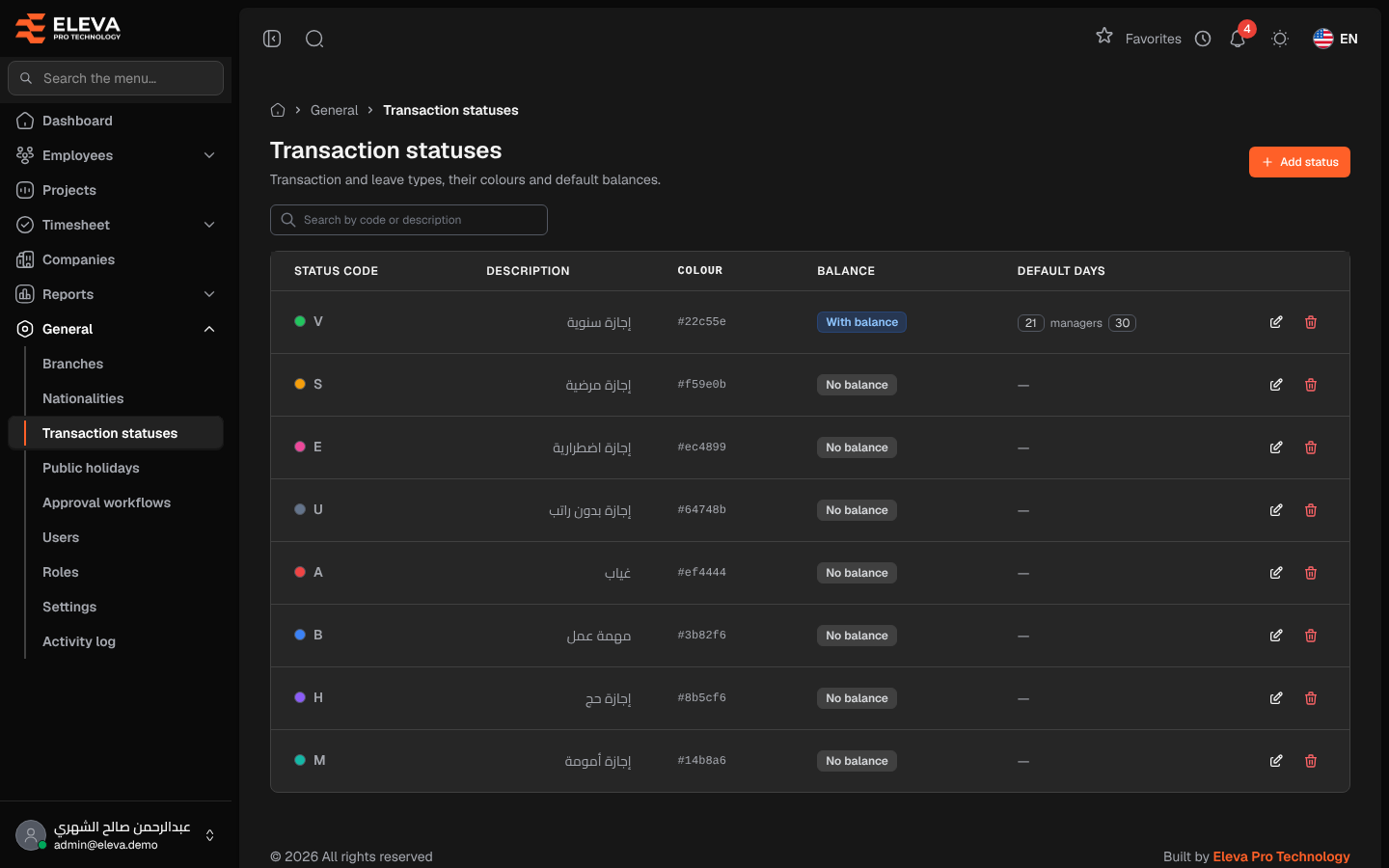Focus Search by code or description field
The height and width of the screenshot is (868, 1389).
click(x=409, y=220)
